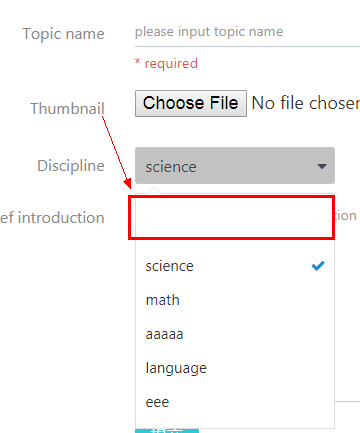Click the small pointer notch atop dropdown list
Image resolution: width=360 pixels, height=433 pixels.
(154, 190)
